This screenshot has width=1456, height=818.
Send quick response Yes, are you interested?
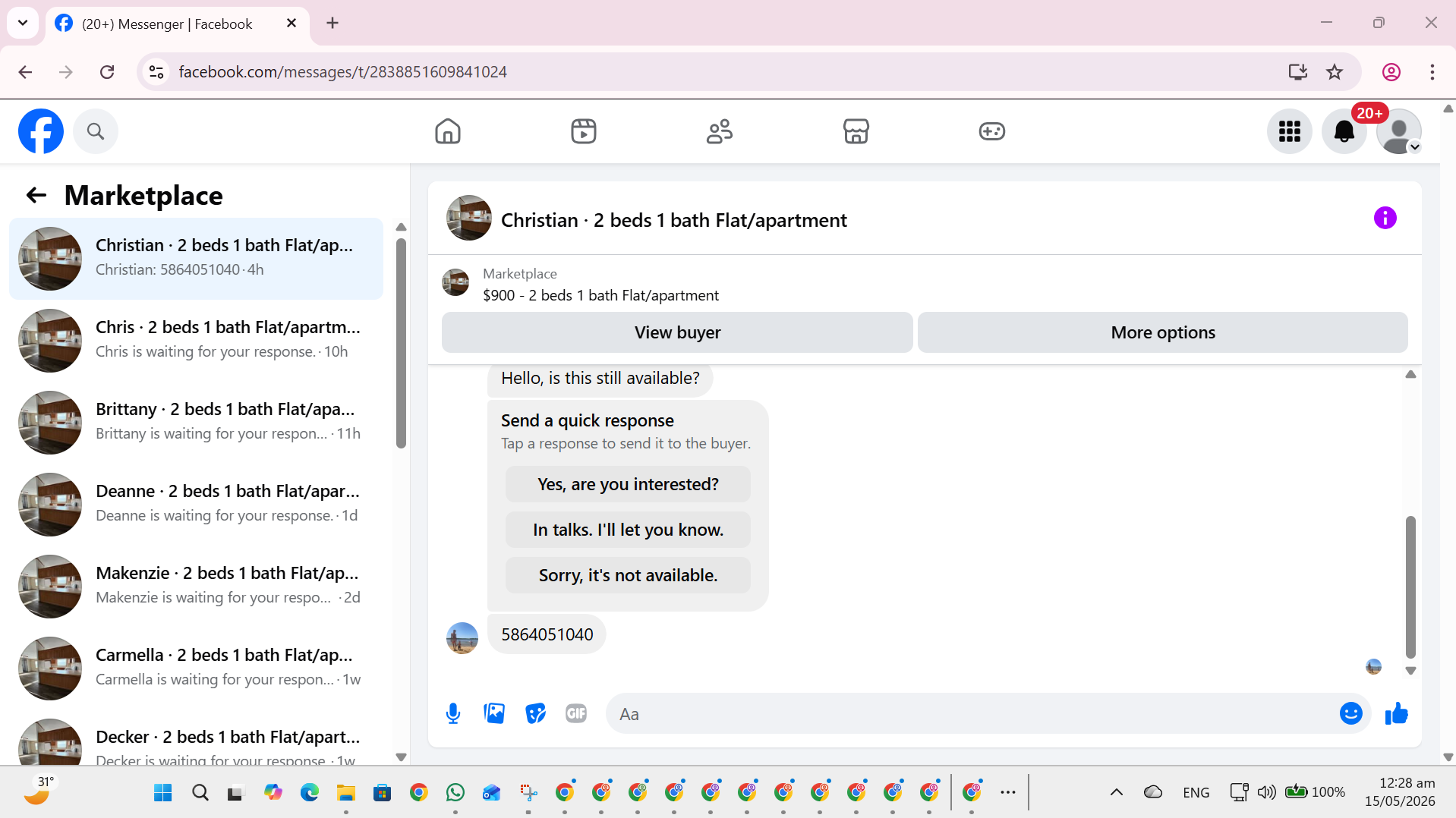point(628,484)
